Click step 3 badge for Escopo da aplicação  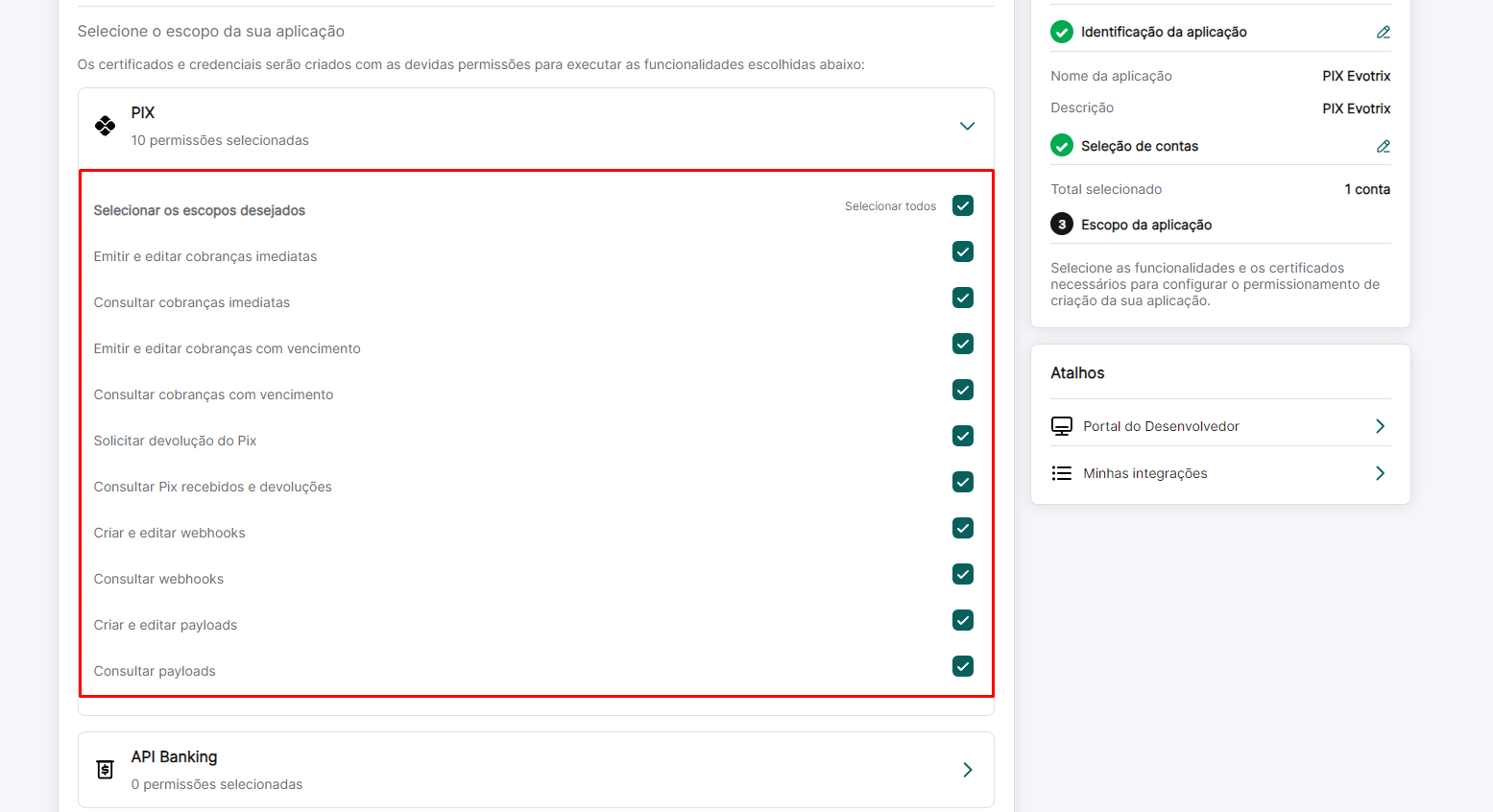click(x=1061, y=225)
